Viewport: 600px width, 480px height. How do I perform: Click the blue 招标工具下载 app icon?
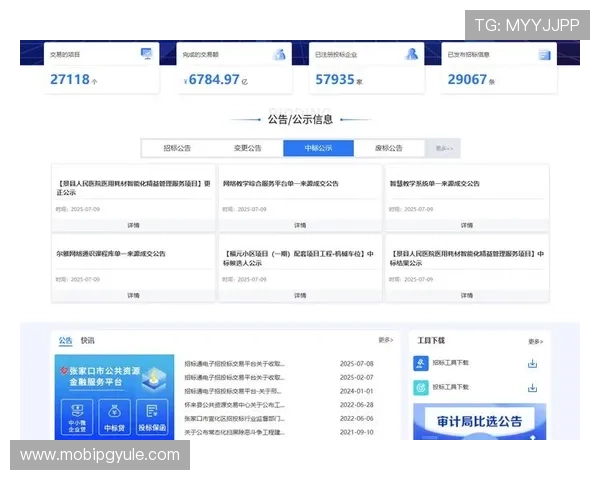421,363
